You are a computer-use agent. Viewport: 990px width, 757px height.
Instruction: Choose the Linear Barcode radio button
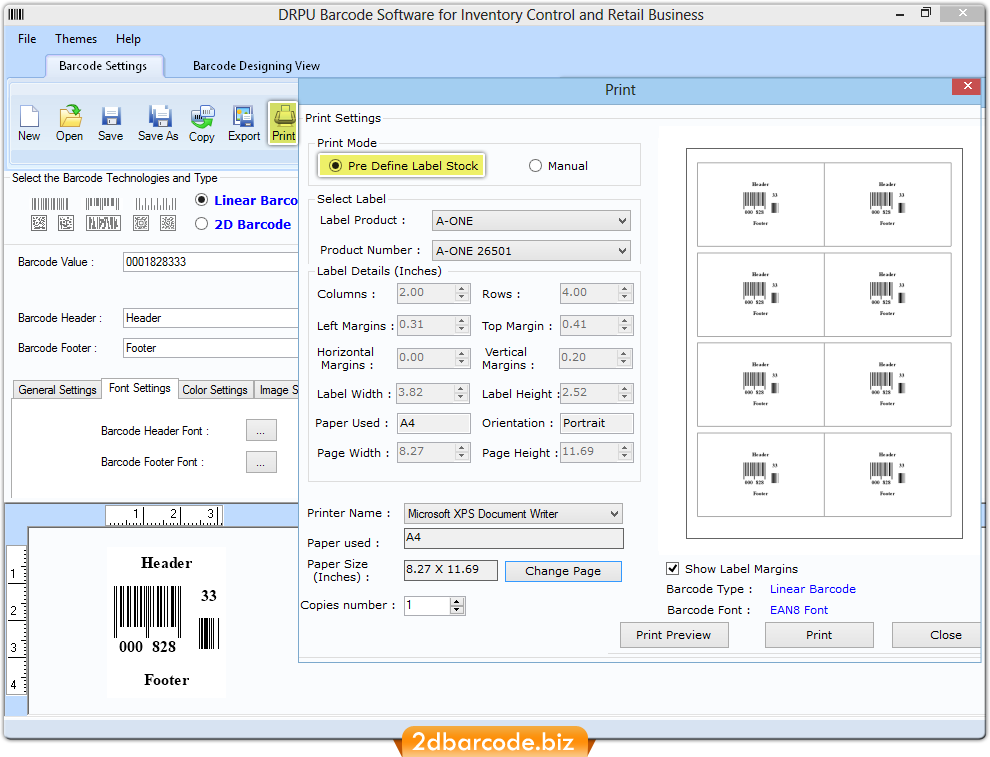click(x=201, y=200)
